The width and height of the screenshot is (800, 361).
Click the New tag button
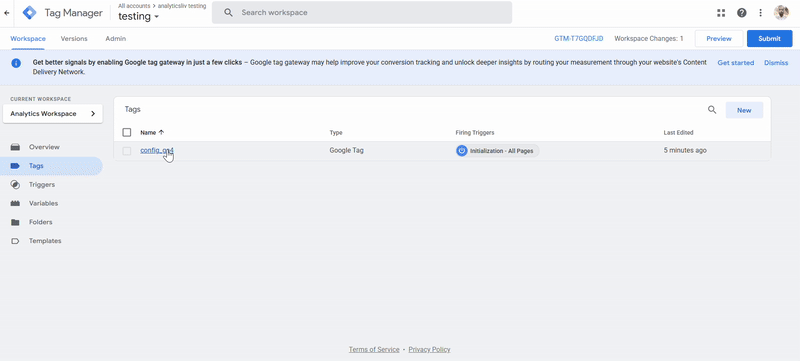coord(744,110)
